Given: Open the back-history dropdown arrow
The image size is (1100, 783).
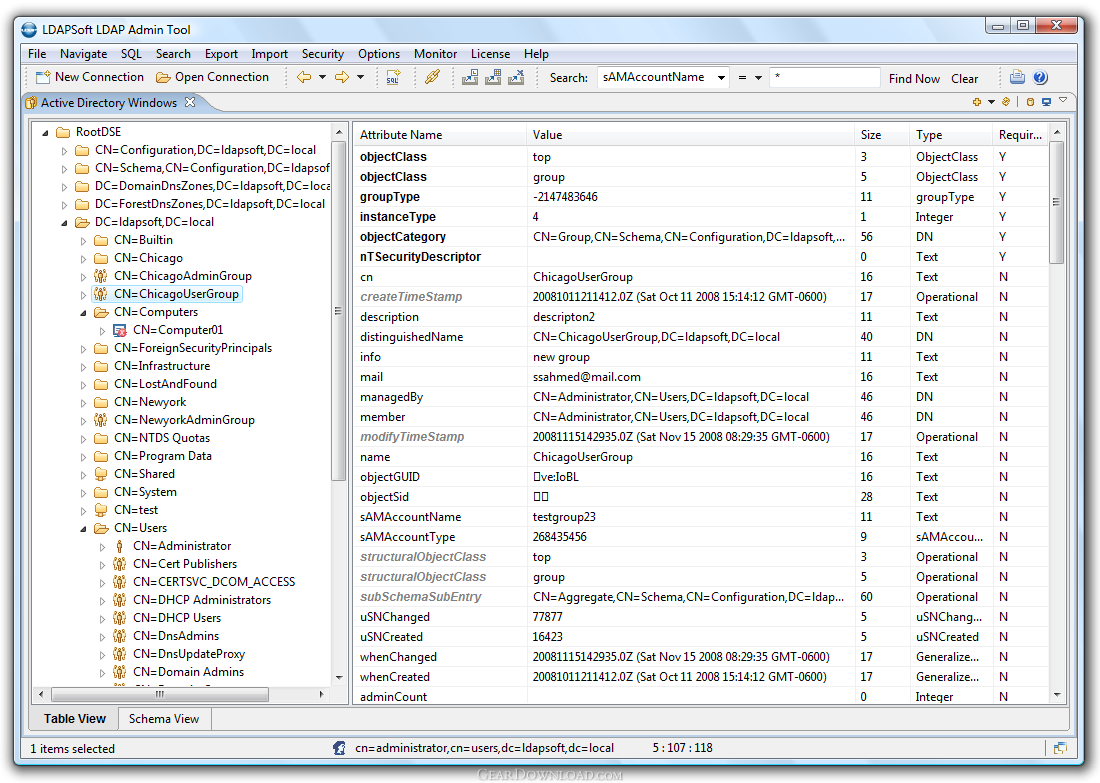Looking at the screenshot, I should pyautogui.click(x=323, y=77).
